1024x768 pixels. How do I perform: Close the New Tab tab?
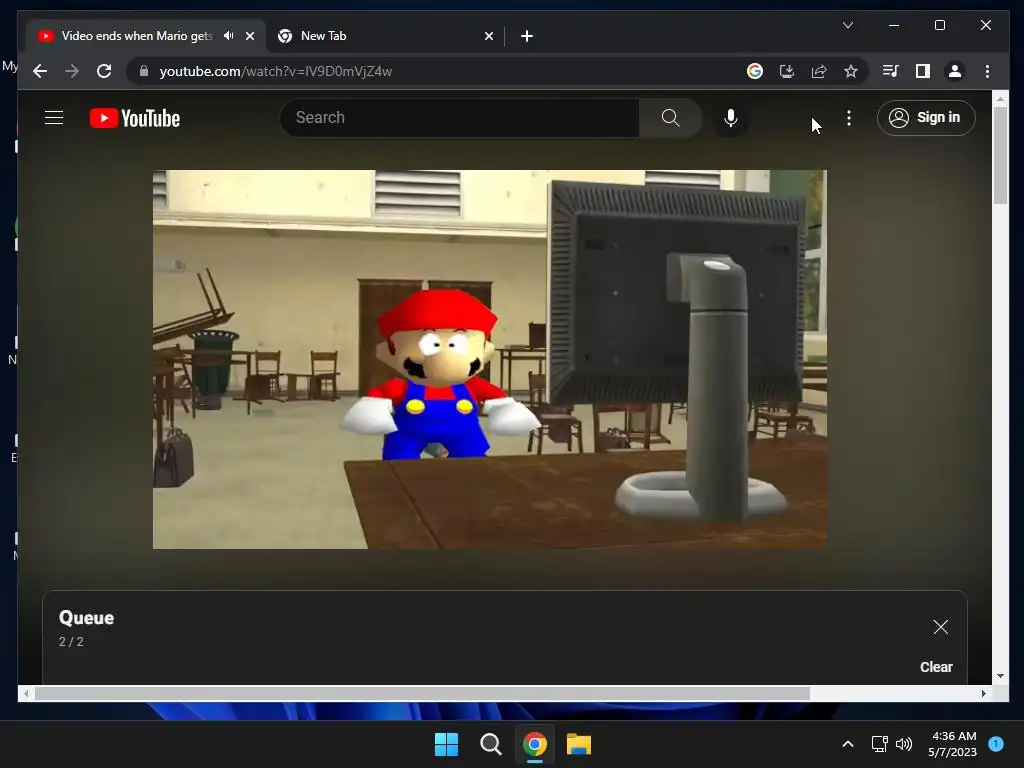pyautogui.click(x=488, y=36)
